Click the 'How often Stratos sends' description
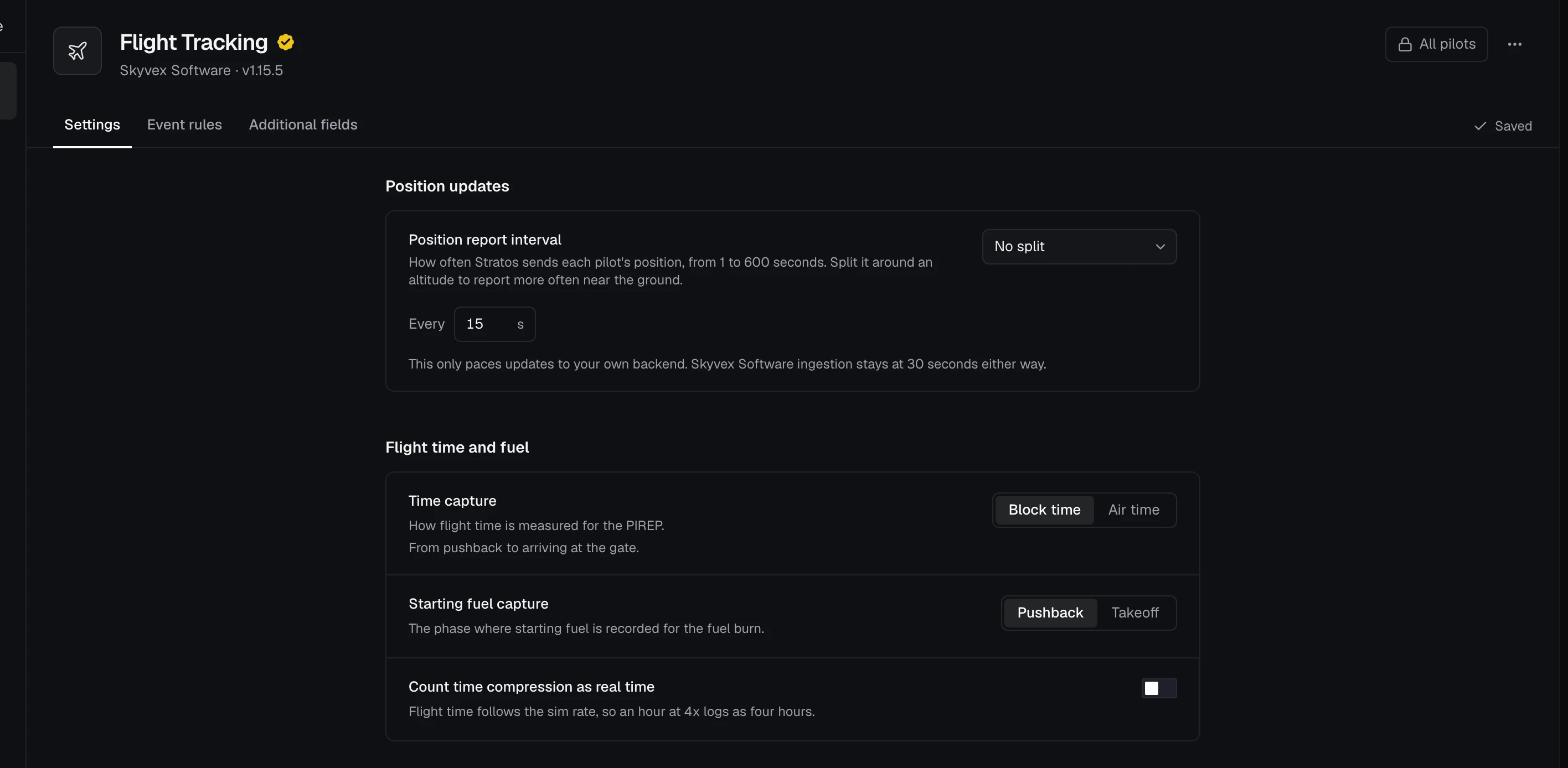Screen dimensions: 1568x768 (x=670, y=271)
